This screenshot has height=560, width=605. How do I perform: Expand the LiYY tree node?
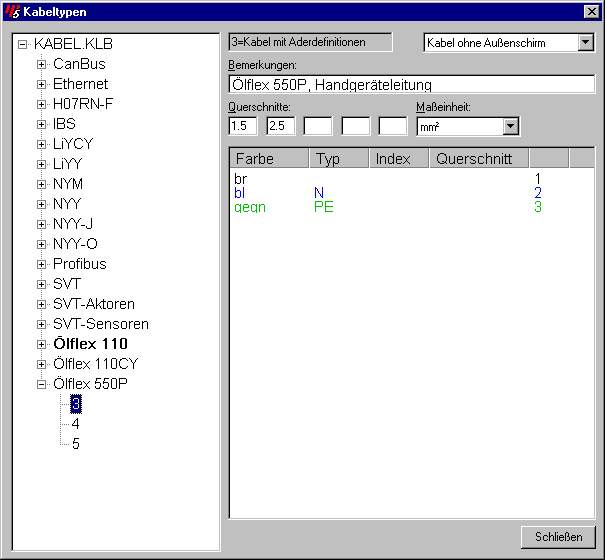tap(41, 164)
